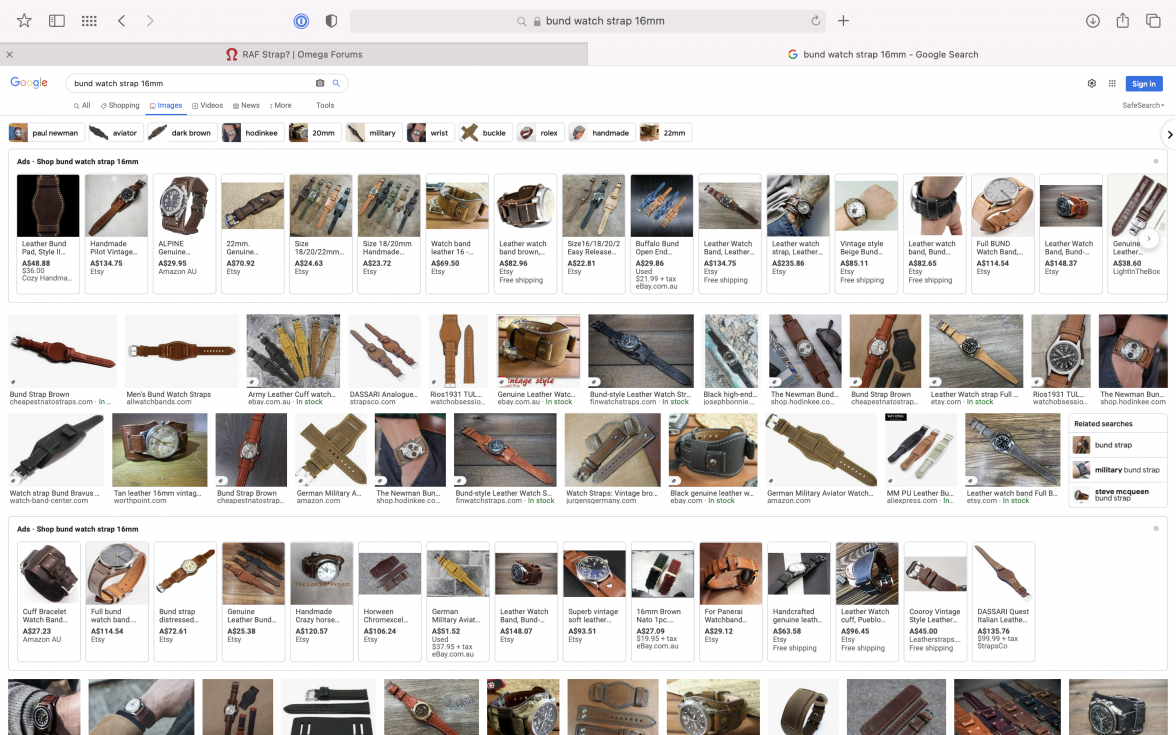Select the dark brown filter chip
Image resolution: width=1176 pixels, height=735 pixels.
181,133
